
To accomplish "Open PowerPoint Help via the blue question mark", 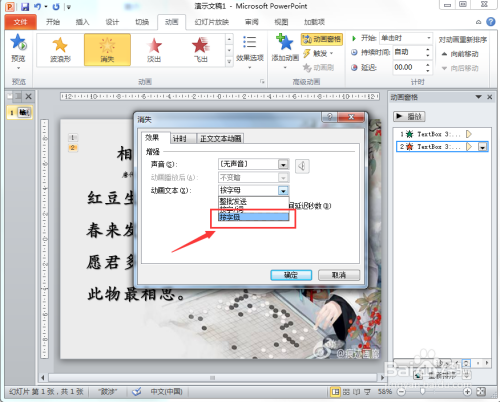I will pos(490,22).
